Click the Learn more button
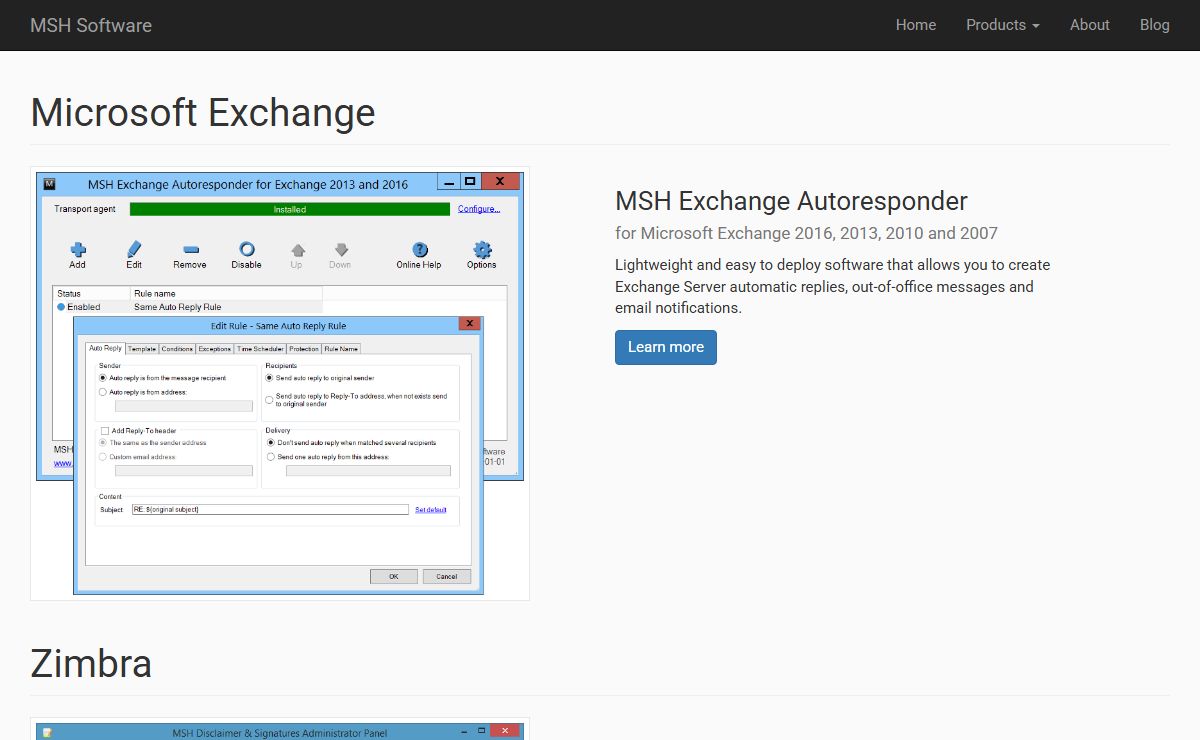1200x740 pixels. (x=666, y=347)
